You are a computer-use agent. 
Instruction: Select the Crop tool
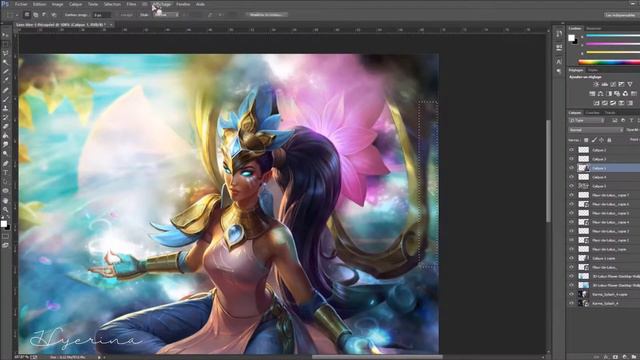[x=5, y=72]
